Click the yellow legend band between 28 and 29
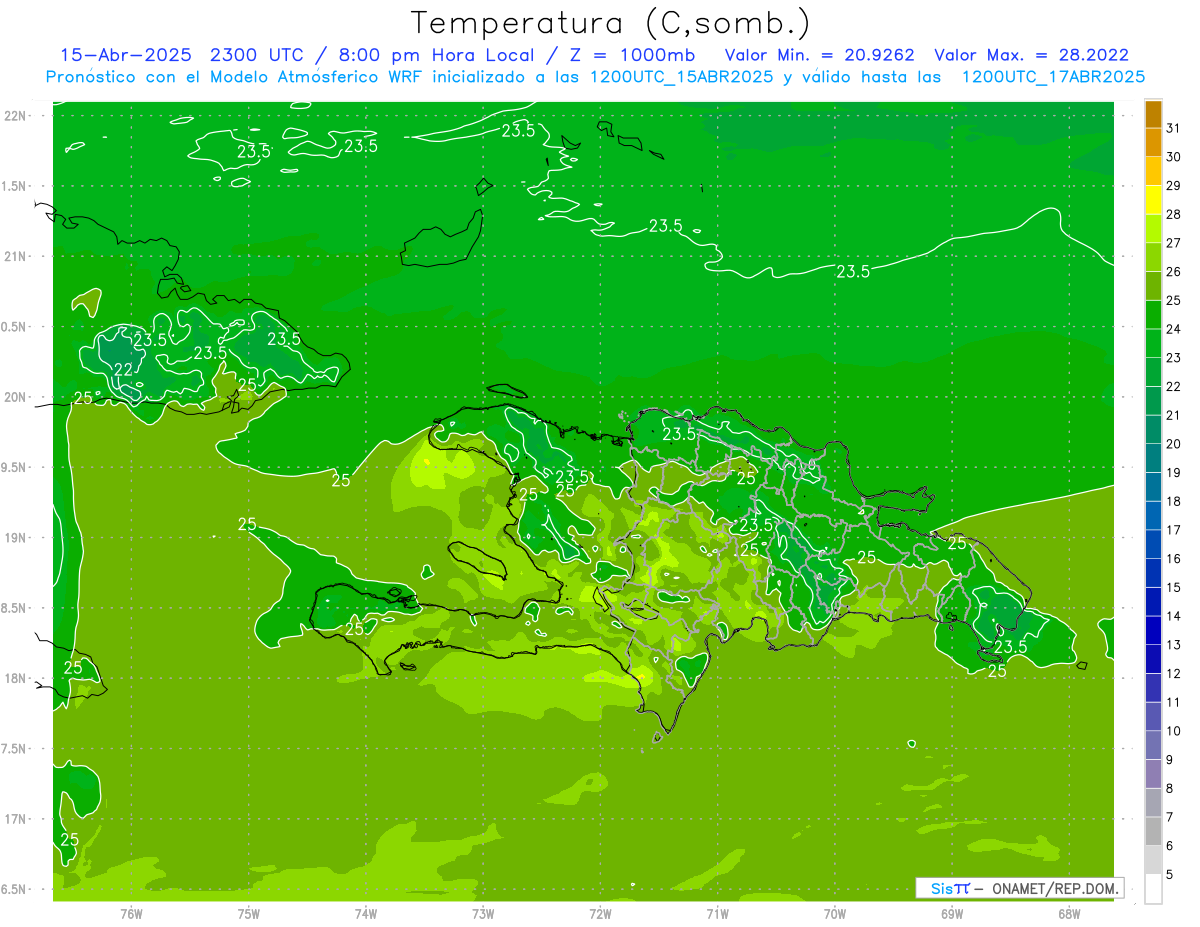The height and width of the screenshot is (927, 1200). pos(1153,200)
